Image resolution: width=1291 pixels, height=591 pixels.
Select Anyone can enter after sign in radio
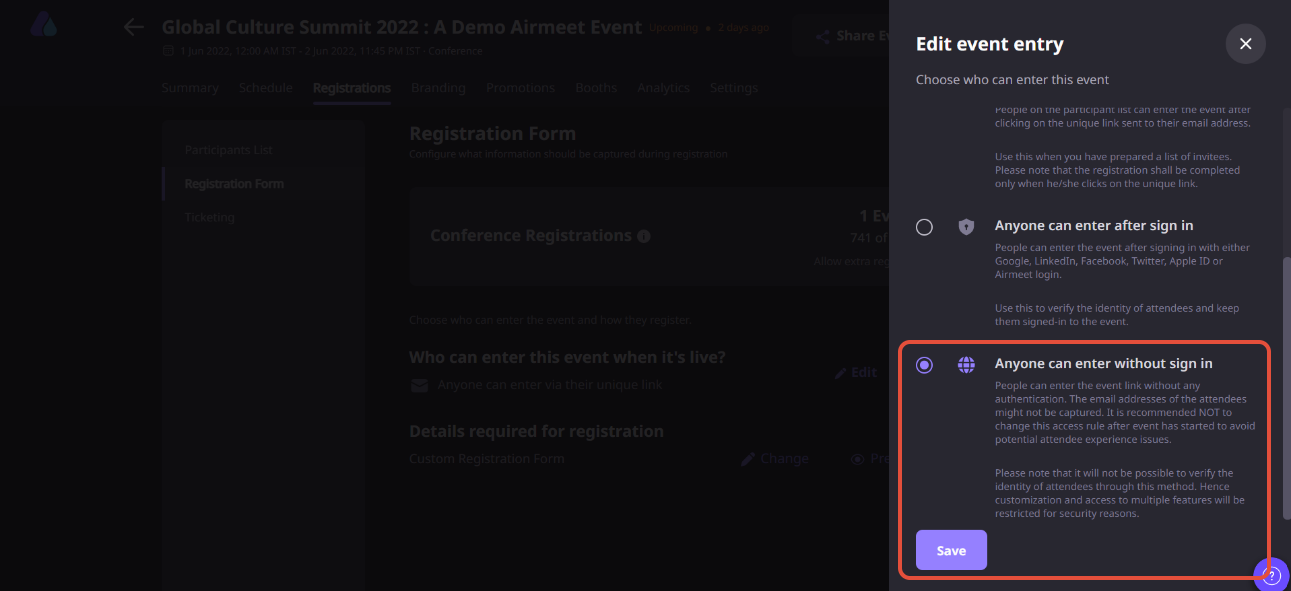point(924,227)
